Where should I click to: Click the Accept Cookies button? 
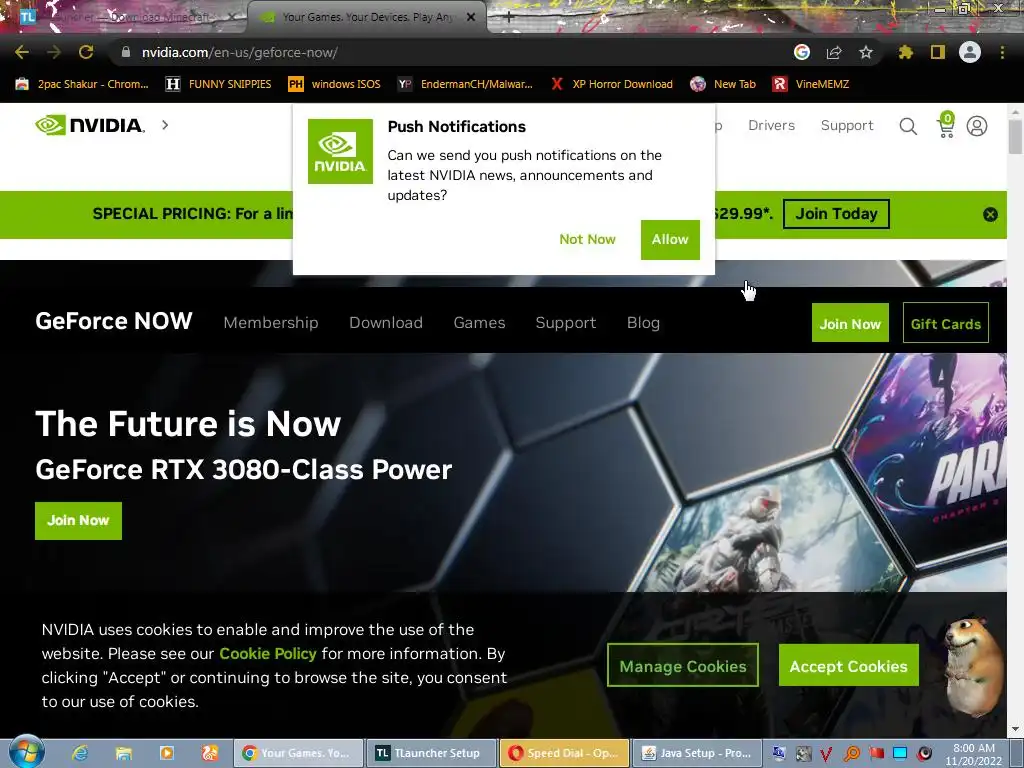pos(848,665)
